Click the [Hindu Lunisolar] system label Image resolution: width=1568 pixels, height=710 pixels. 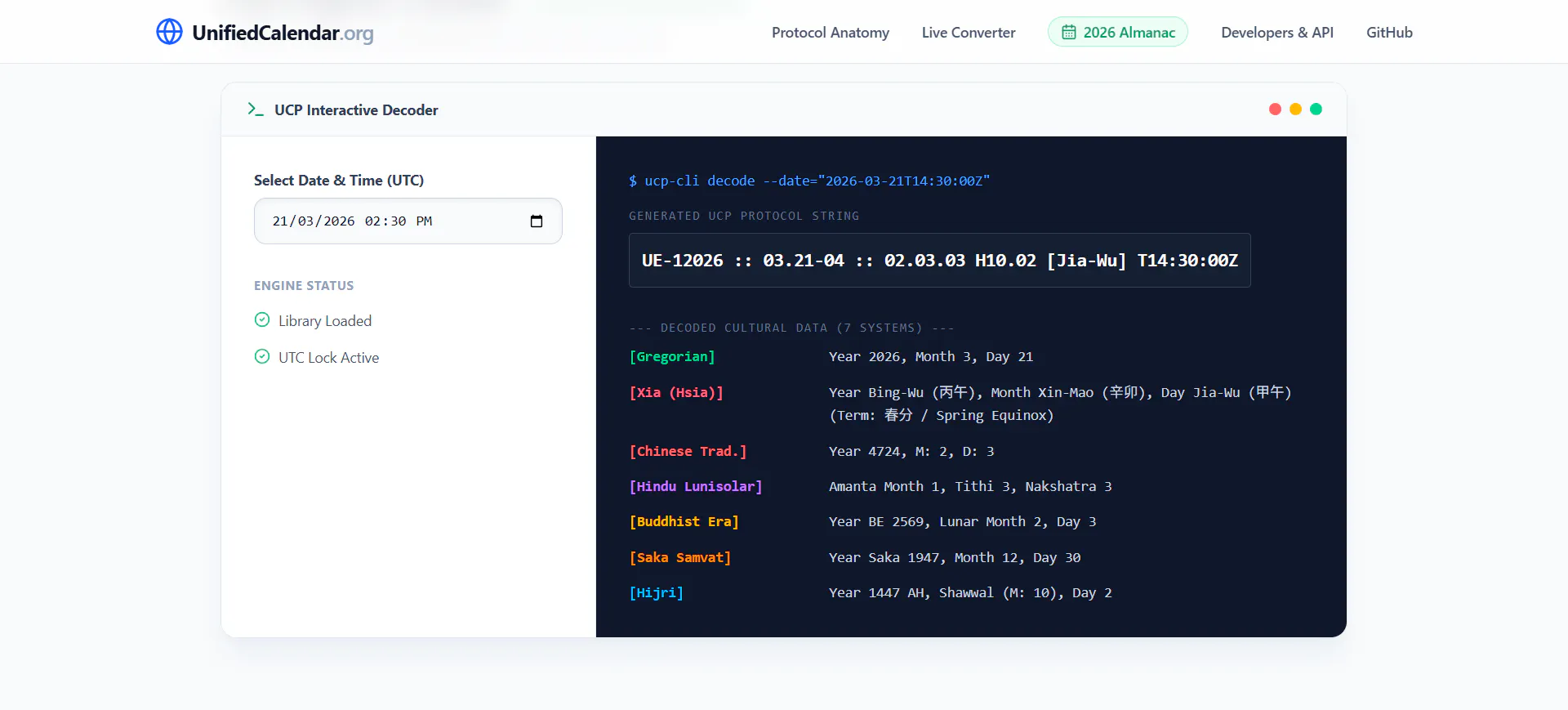pyautogui.click(x=696, y=486)
